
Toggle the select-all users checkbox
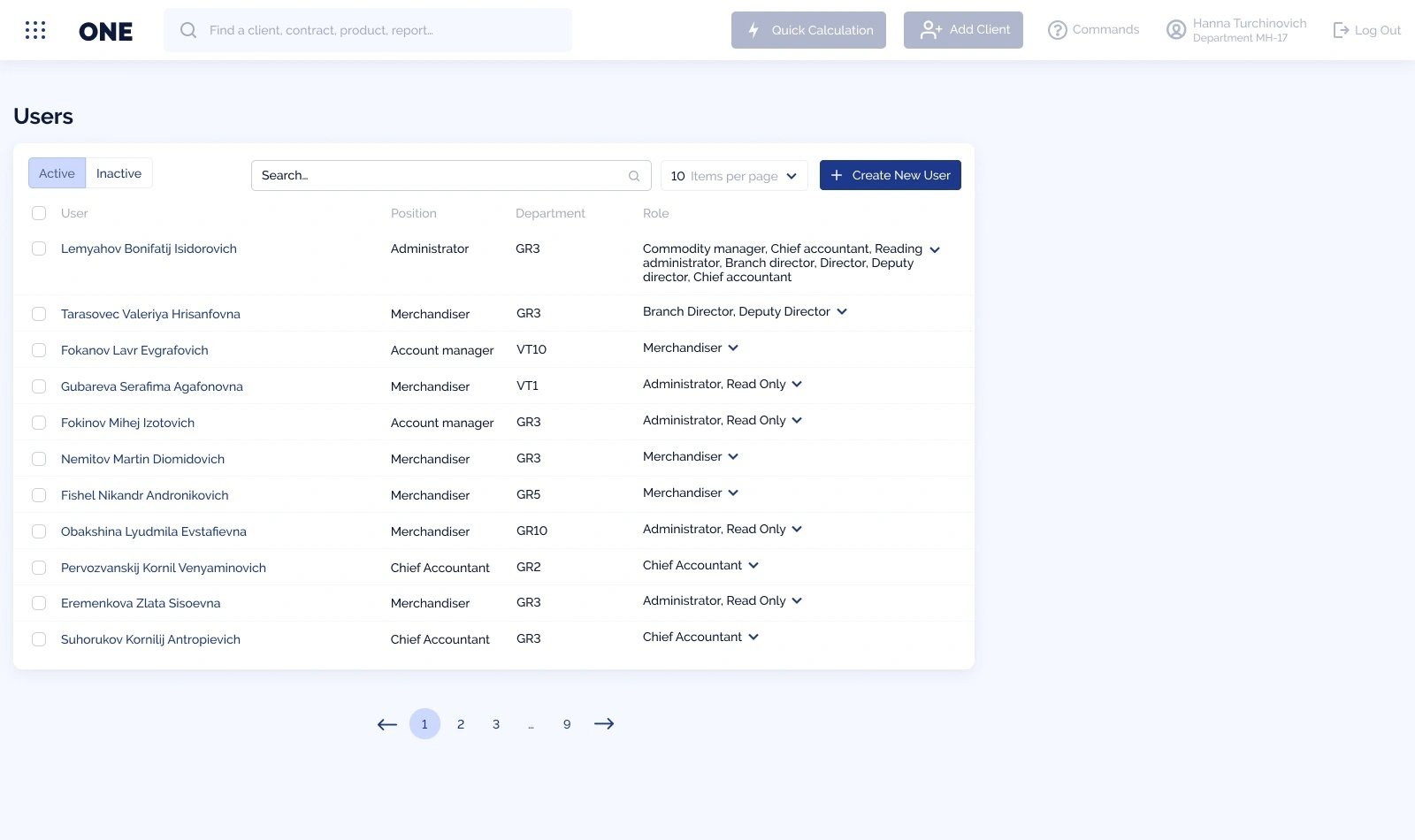pyautogui.click(x=39, y=213)
